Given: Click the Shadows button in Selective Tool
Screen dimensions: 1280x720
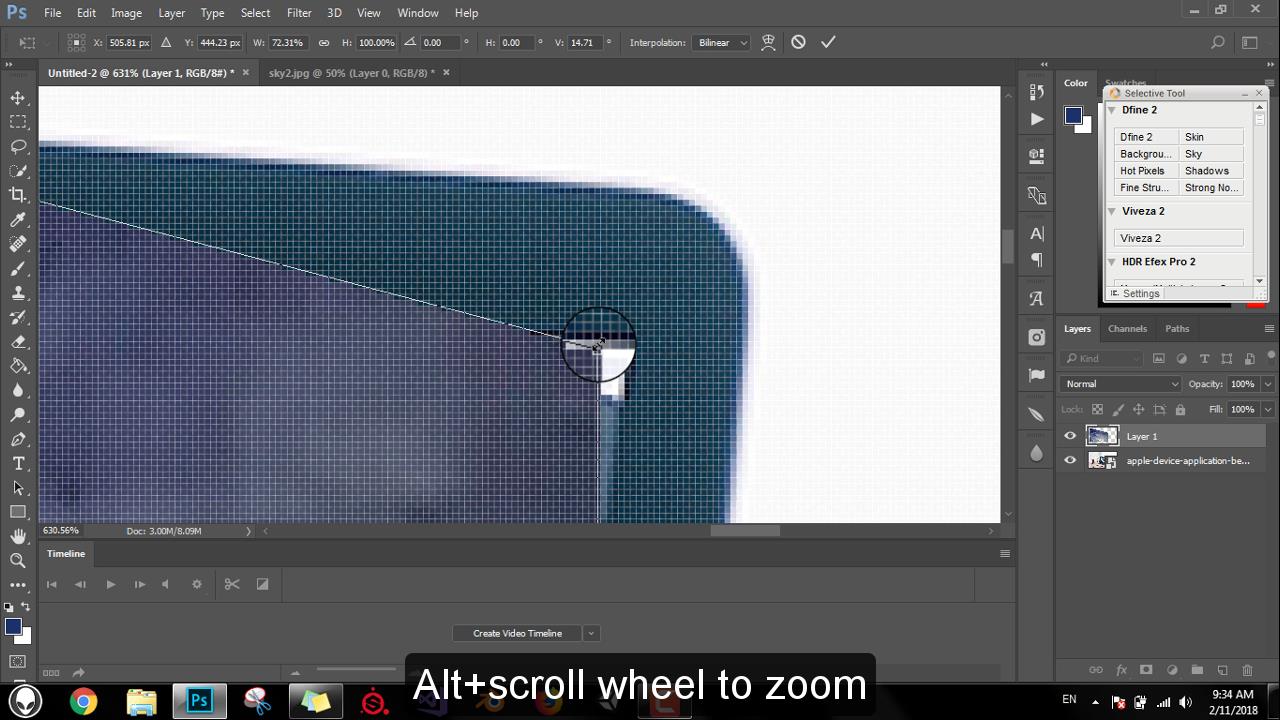Looking at the screenshot, I should point(1211,171).
